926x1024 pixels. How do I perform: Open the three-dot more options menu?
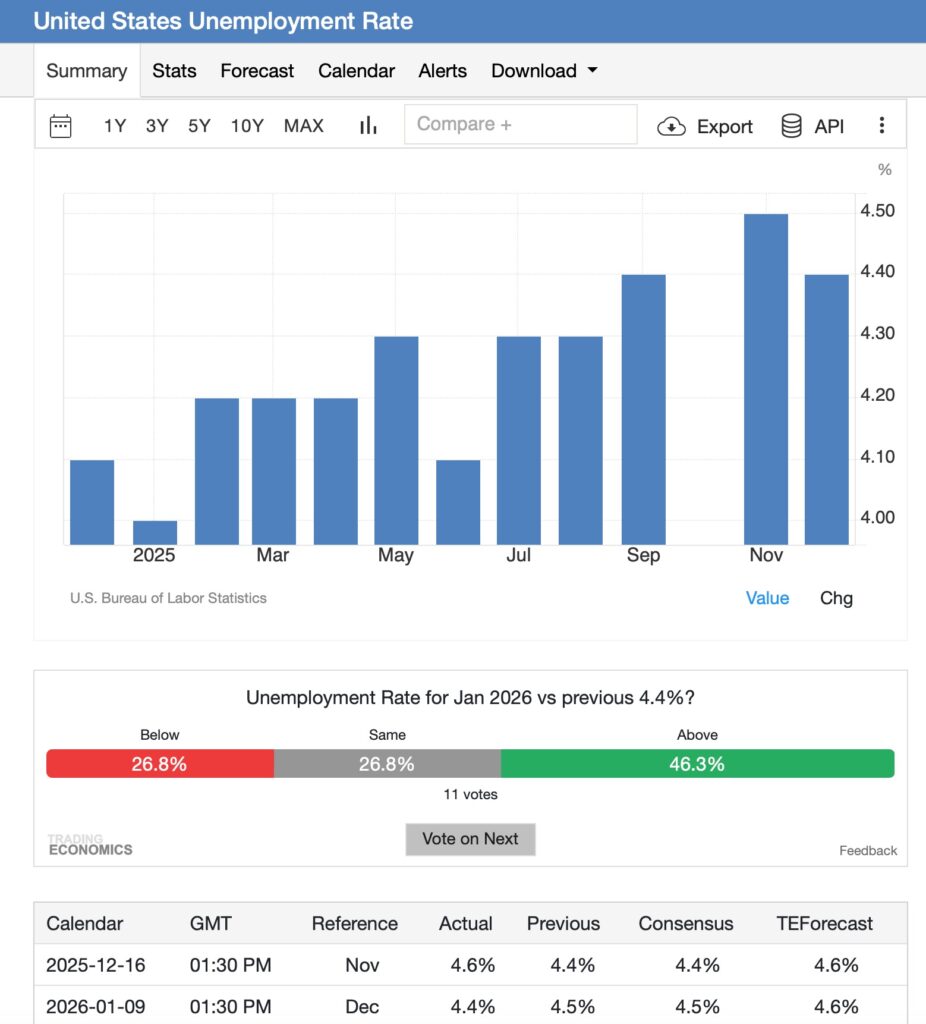[x=881, y=126]
